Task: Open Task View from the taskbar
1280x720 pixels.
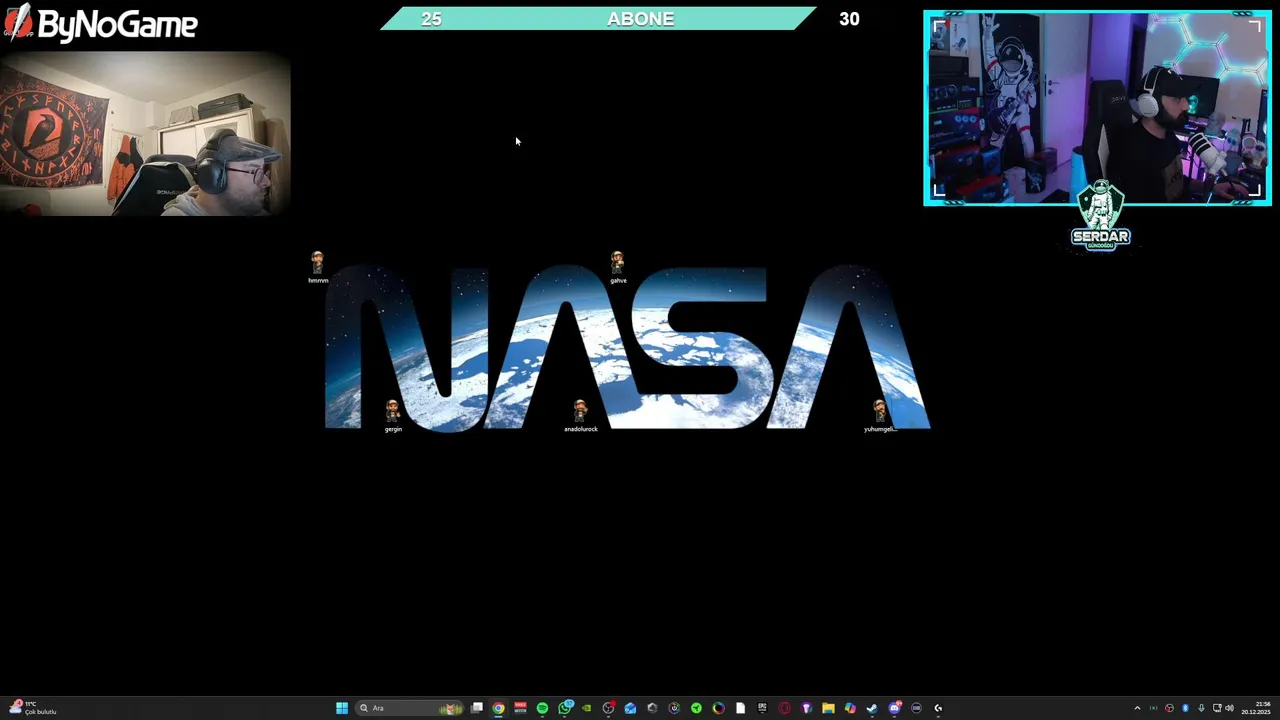Action: tap(477, 708)
